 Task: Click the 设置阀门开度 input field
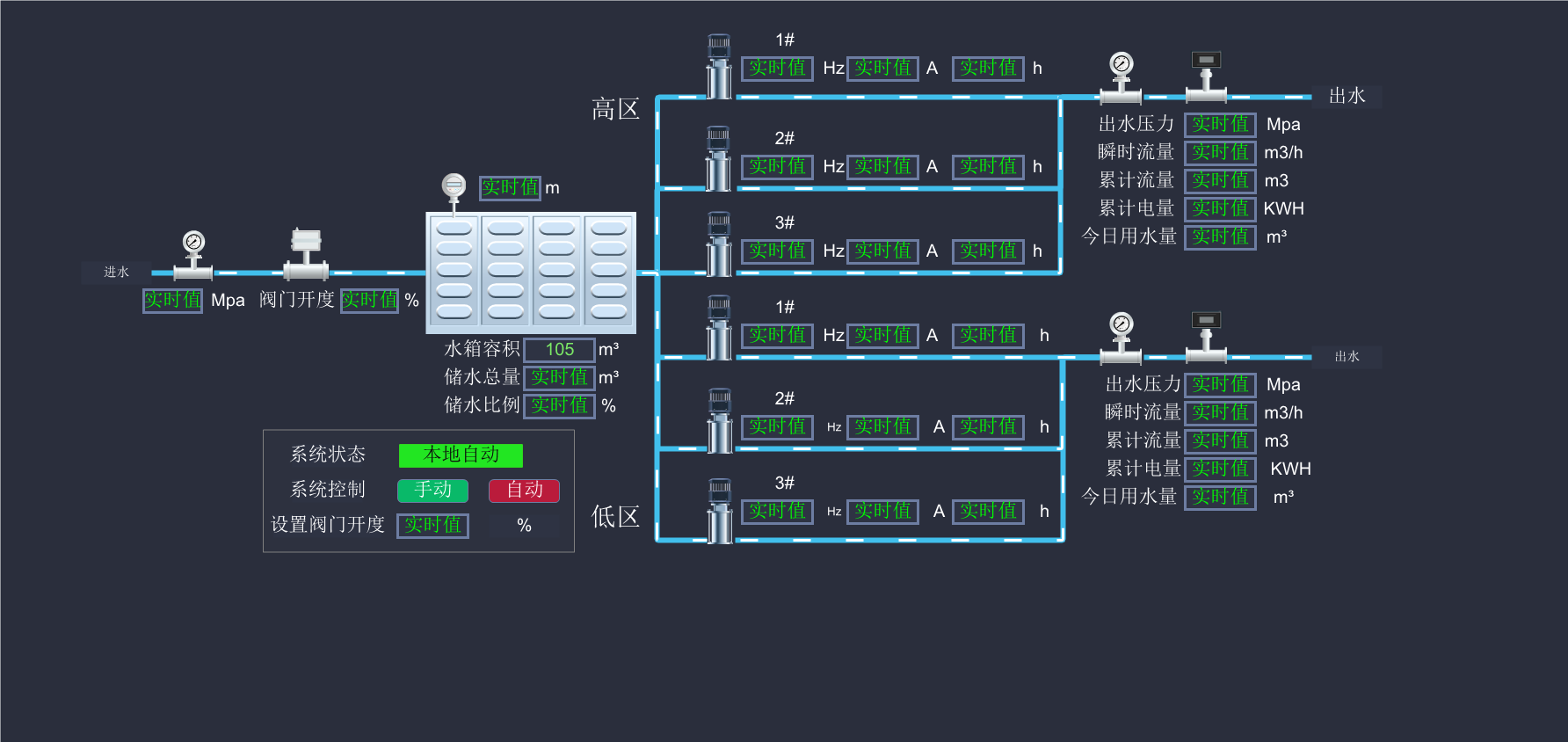[432, 526]
